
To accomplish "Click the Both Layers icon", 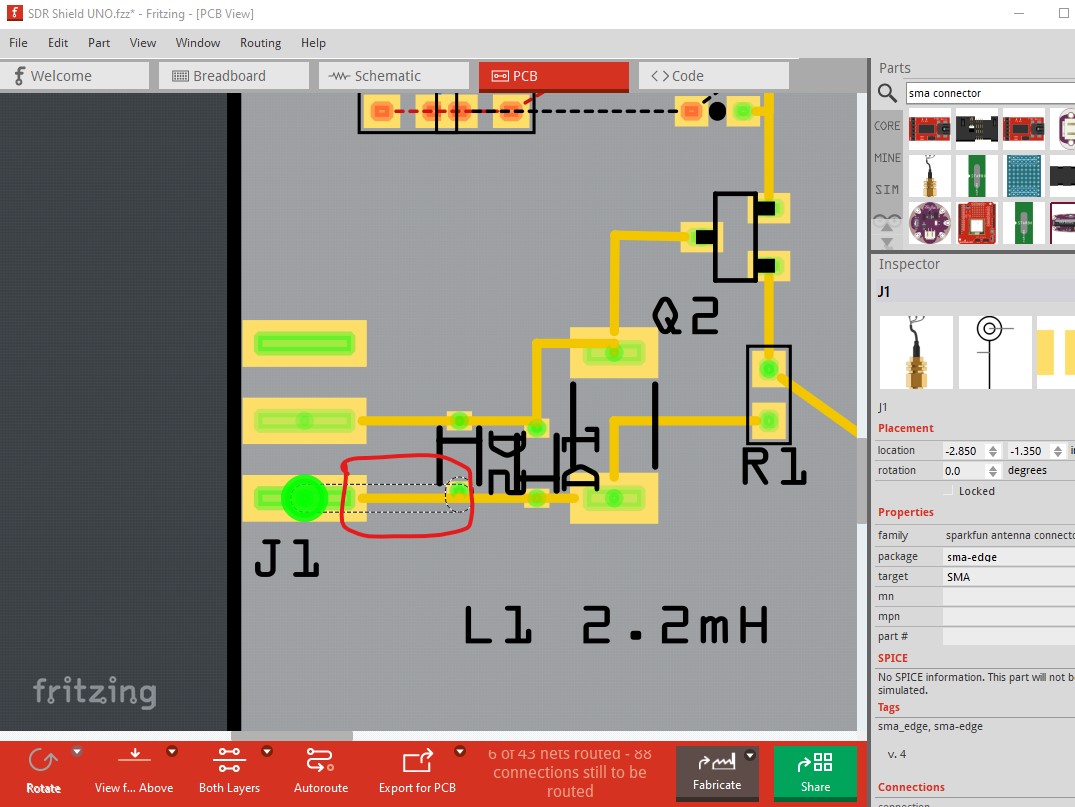I will point(229,760).
